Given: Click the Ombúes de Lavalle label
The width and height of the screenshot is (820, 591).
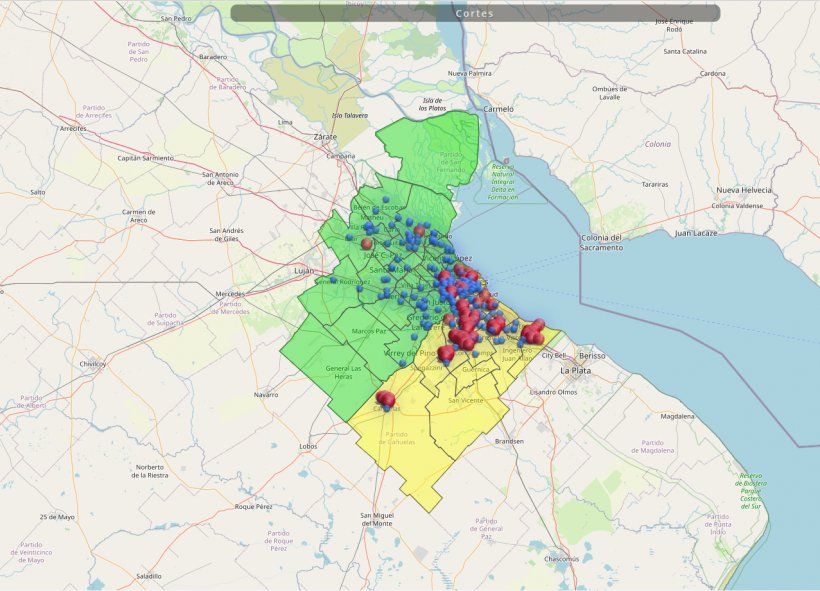Looking at the screenshot, I should pos(610,93).
